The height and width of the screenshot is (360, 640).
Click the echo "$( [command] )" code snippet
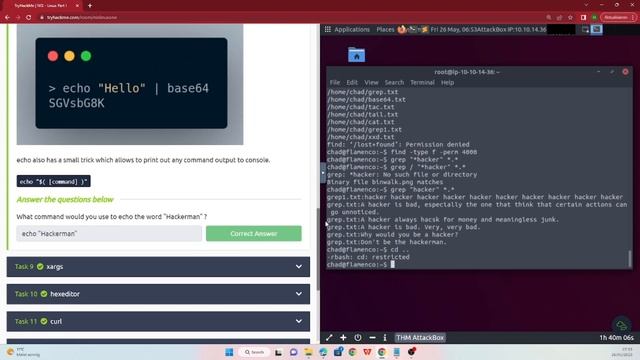53,181
